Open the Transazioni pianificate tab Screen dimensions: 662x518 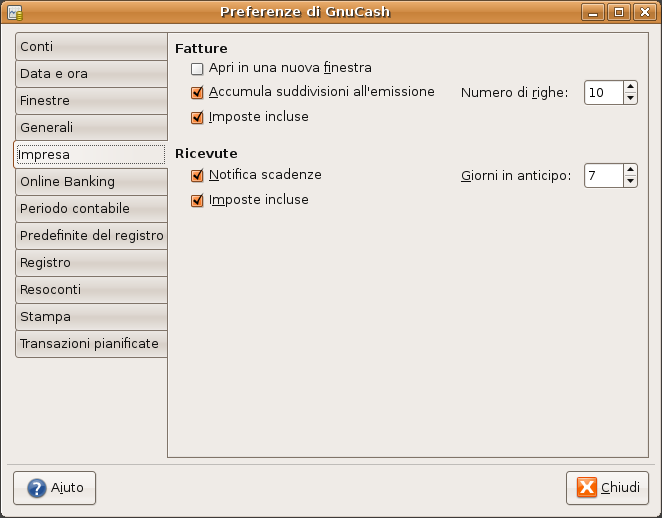point(91,344)
